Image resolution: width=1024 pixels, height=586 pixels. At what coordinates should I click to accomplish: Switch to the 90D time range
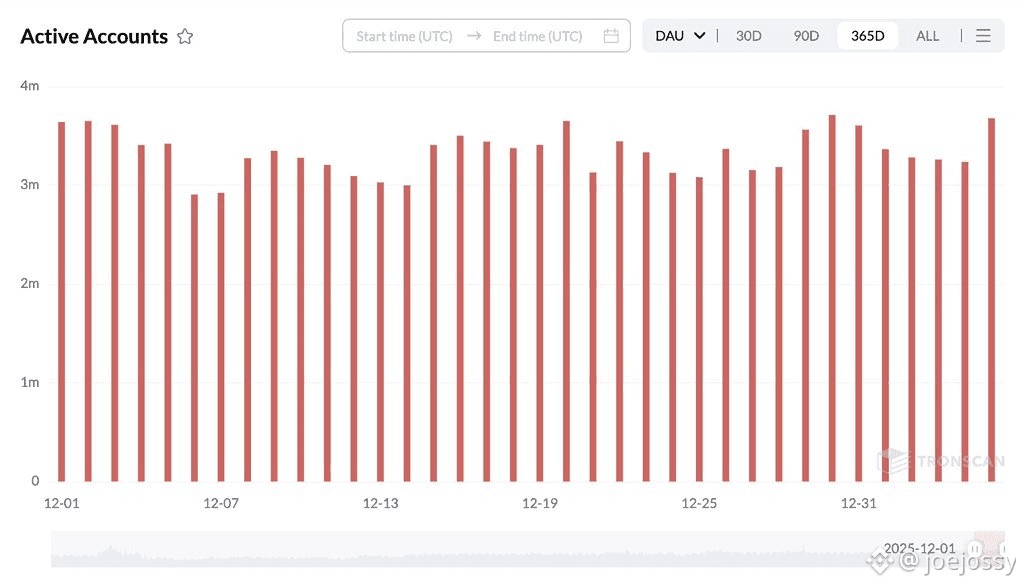(806, 36)
